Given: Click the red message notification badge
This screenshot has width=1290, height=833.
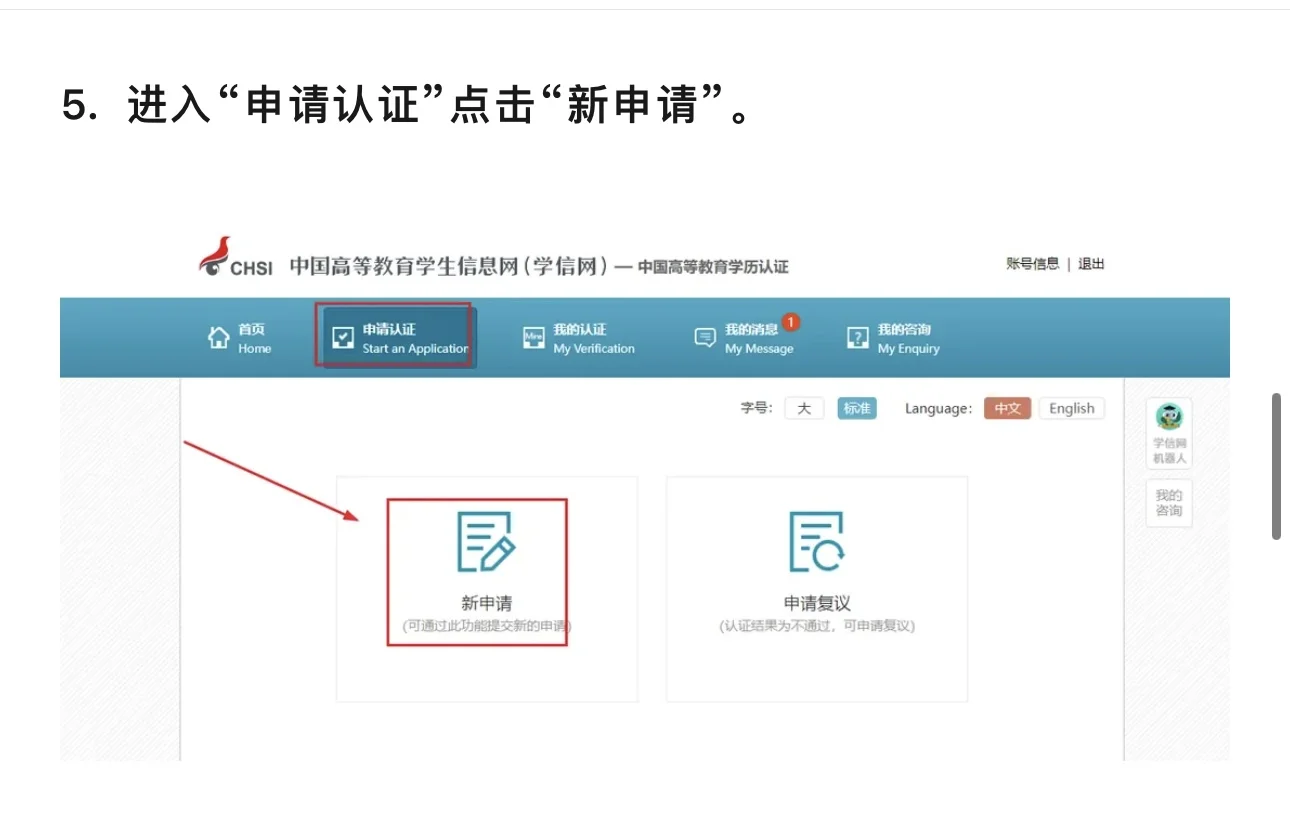Looking at the screenshot, I should [x=791, y=322].
